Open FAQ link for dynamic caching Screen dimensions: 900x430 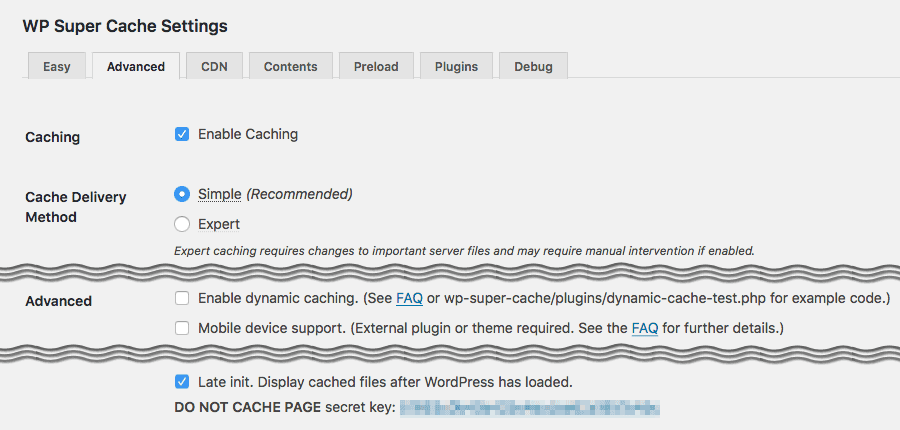[x=409, y=299]
